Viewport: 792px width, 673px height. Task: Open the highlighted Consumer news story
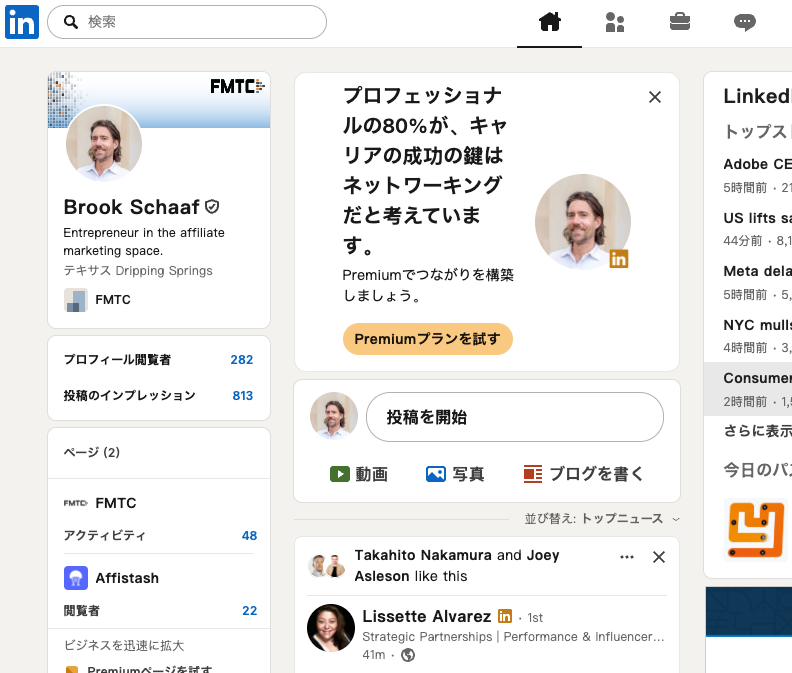click(x=749, y=389)
